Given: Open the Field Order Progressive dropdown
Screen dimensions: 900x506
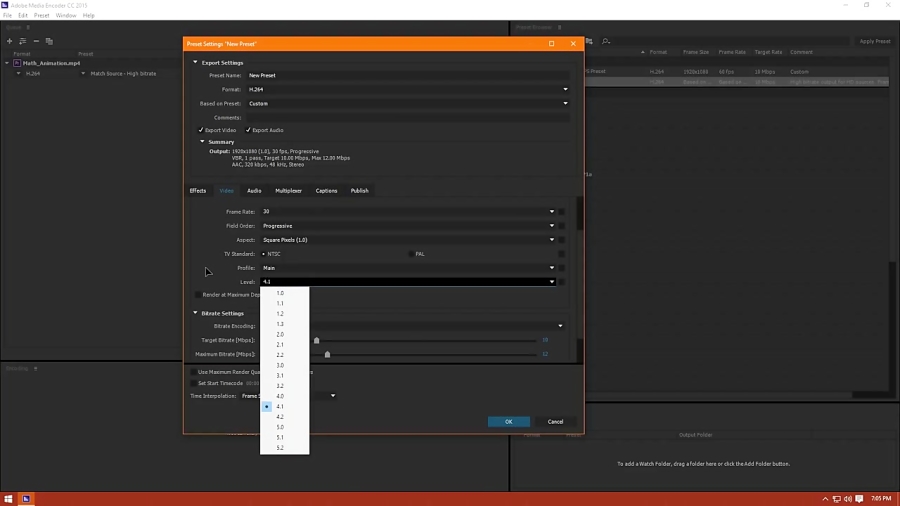Looking at the screenshot, I should [408, 226].
